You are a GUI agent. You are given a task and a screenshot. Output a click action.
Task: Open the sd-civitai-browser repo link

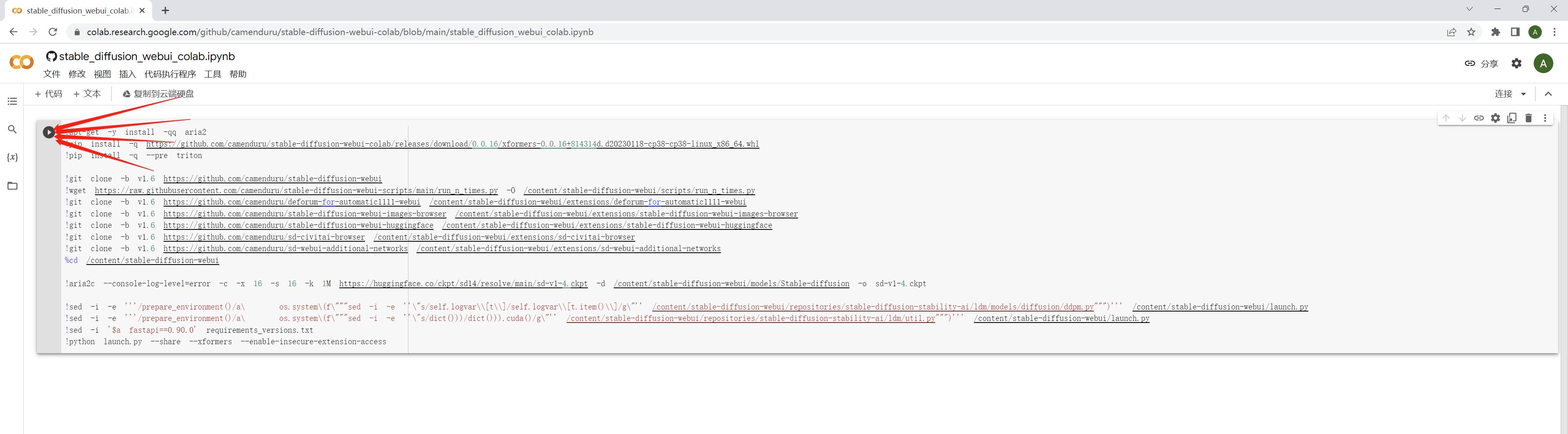[264, 237]
